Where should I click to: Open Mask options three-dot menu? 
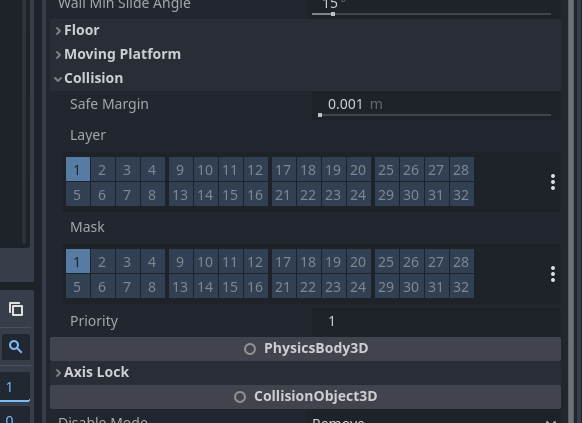coord(553,274)
